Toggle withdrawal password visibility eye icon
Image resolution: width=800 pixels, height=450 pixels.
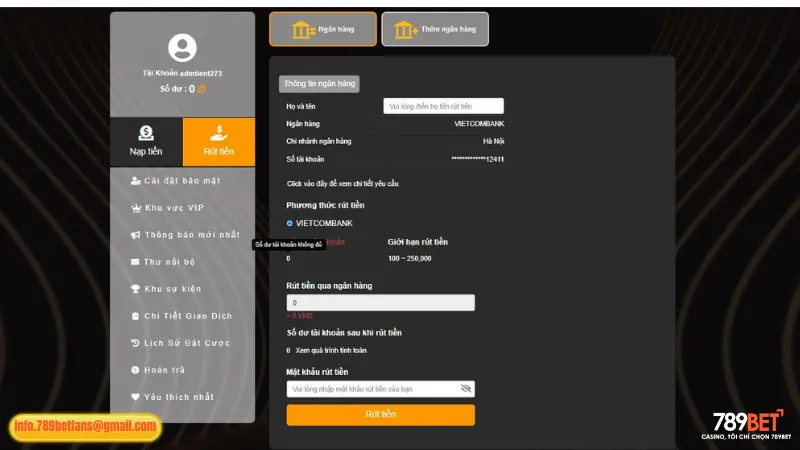[465, 389]
